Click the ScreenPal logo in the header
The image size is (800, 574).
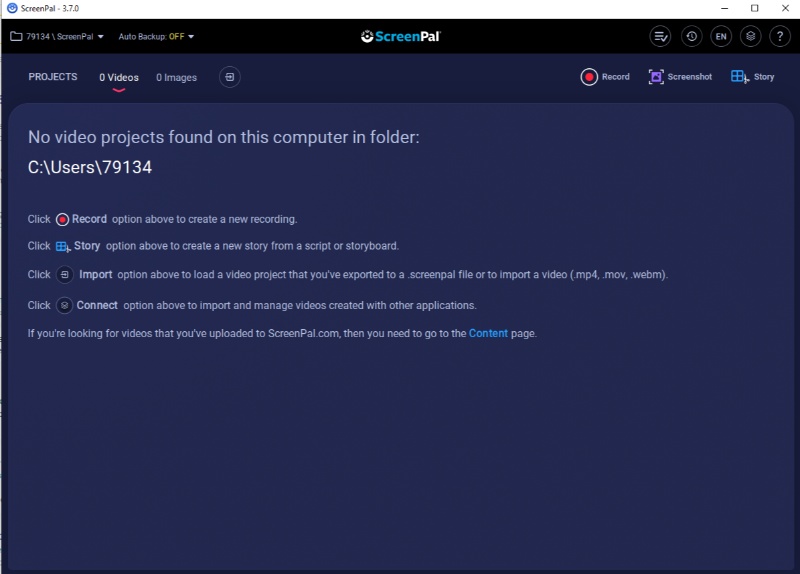[x=401, y=36]
